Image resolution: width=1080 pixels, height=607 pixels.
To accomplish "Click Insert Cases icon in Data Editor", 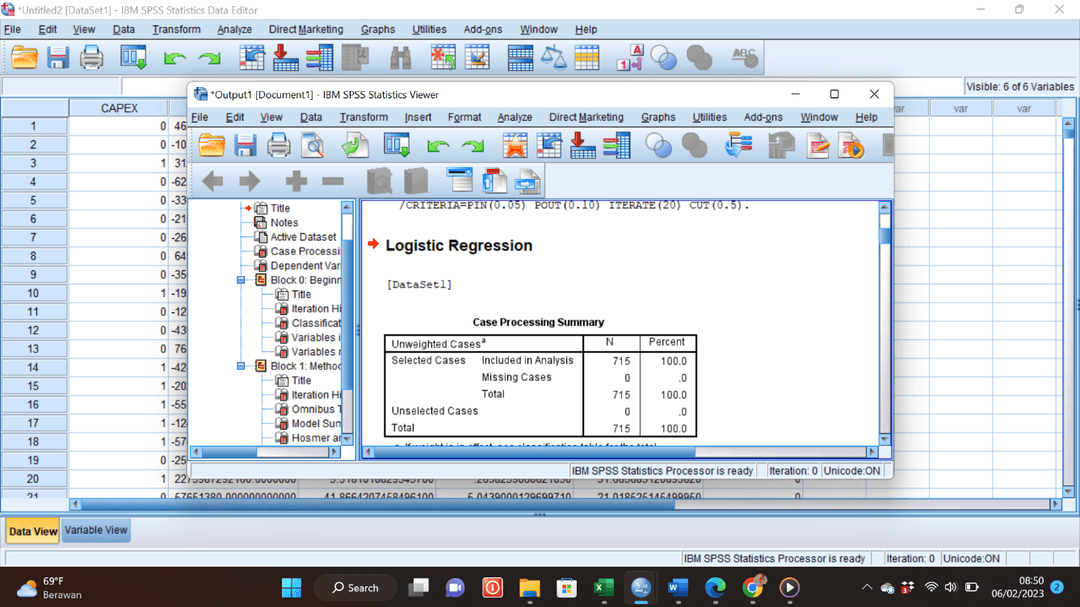I will click(x=443, y=58).
